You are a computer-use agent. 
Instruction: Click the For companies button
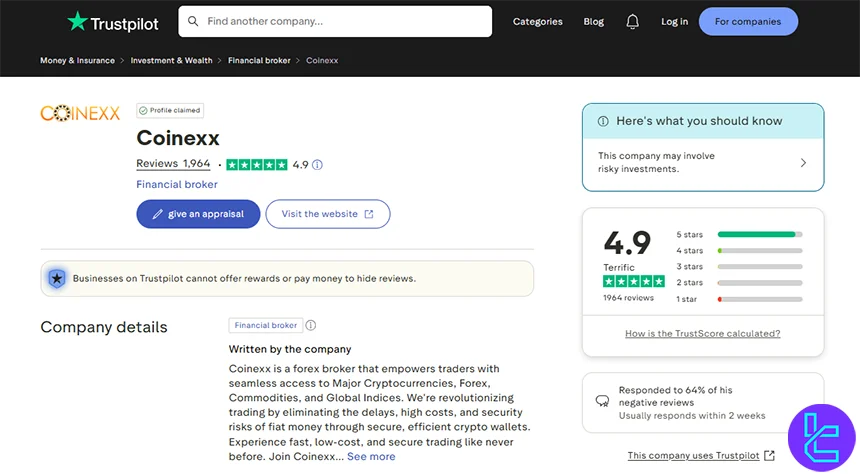pyautogui.click(x=748, y=21)
